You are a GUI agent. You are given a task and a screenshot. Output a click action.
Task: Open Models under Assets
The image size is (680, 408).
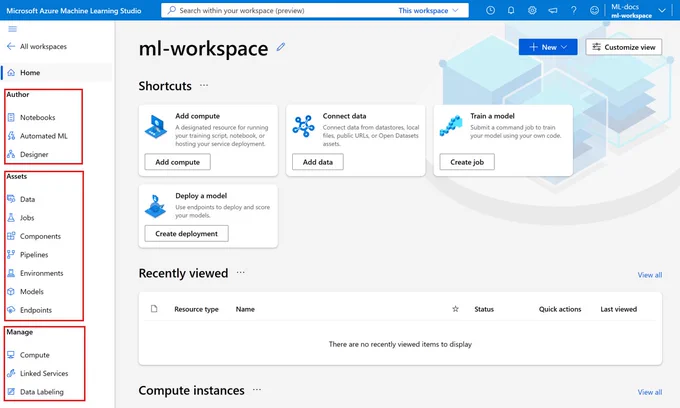pyautogui.click(x=32, y=291)
